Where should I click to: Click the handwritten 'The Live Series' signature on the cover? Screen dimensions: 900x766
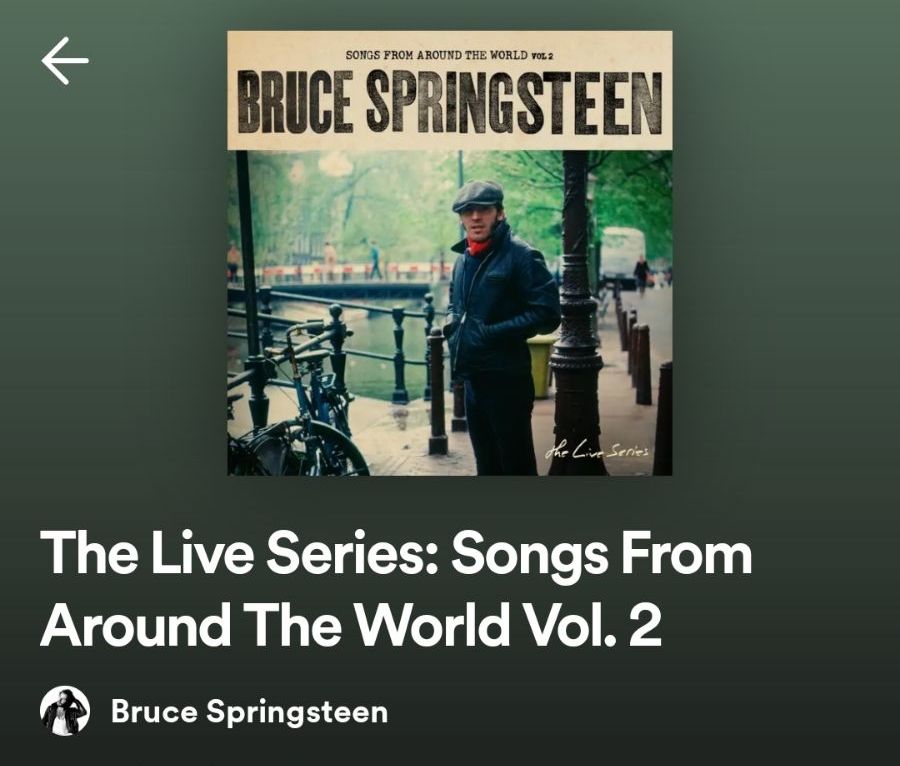tap(597, 450)
